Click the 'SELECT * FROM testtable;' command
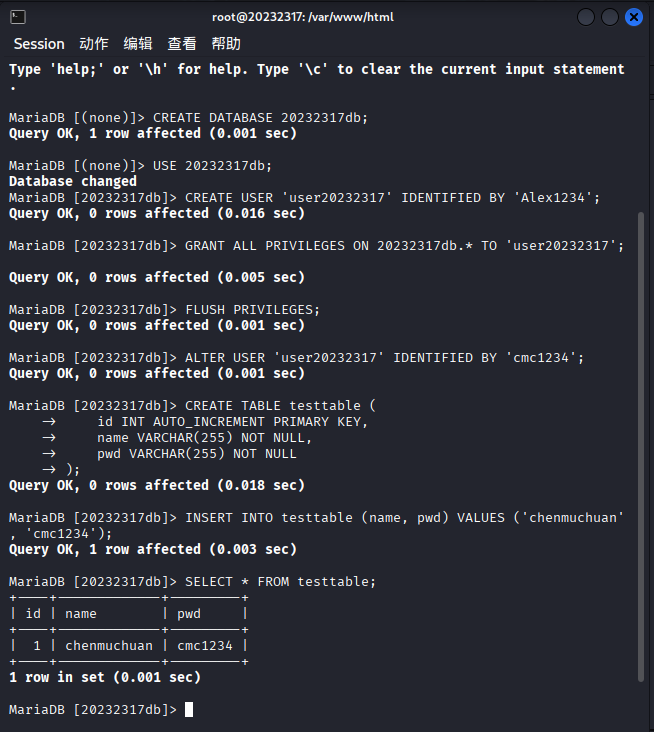This screenshot has height=732, width=654. (281, 581)
